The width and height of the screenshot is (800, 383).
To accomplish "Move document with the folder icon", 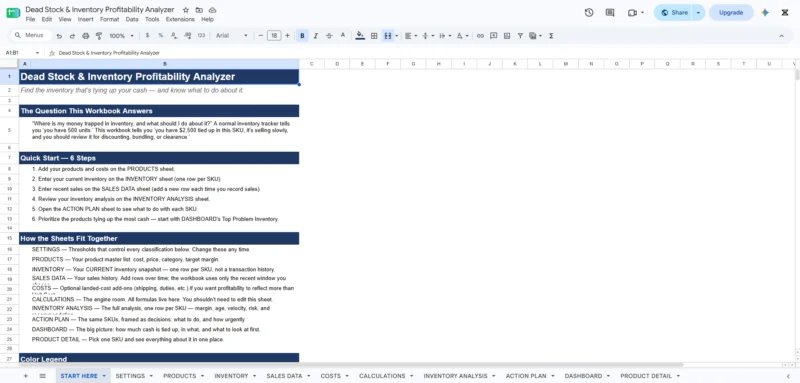I will [199, 10].
